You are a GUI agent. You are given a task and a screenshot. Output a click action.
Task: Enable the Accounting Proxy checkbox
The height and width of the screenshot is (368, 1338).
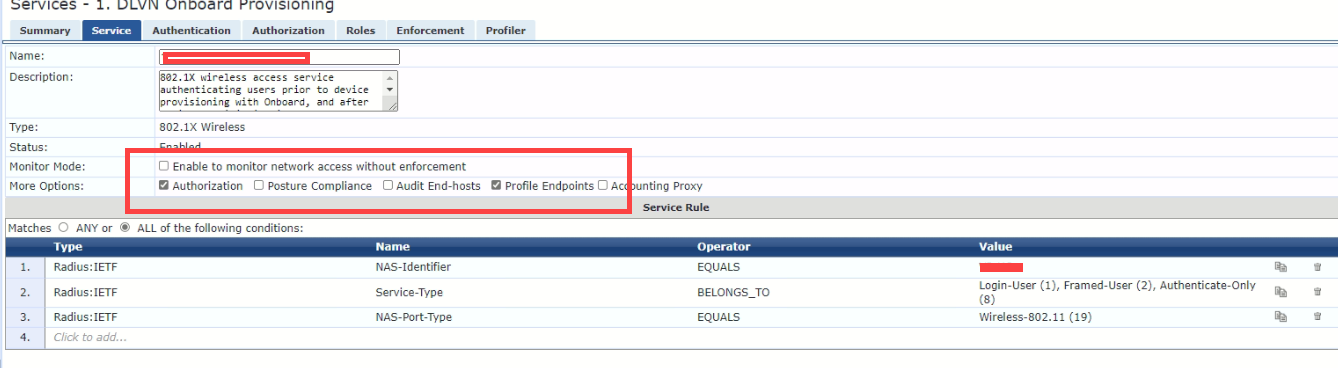click(x=603, y=186)
